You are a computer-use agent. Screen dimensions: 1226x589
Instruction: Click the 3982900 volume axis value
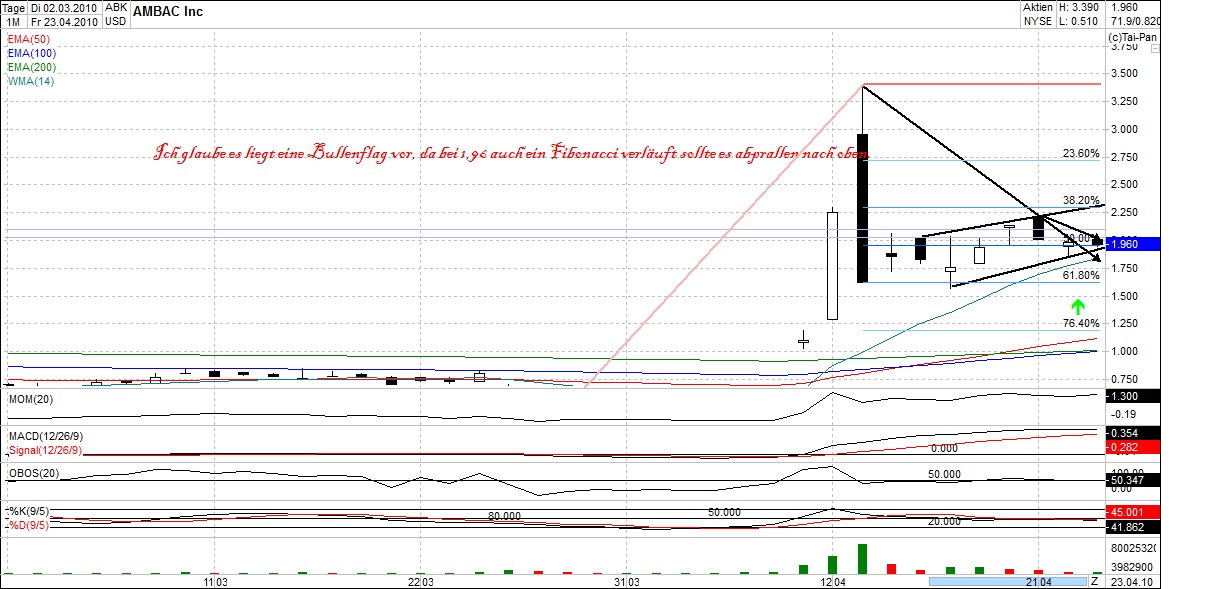1132,566
